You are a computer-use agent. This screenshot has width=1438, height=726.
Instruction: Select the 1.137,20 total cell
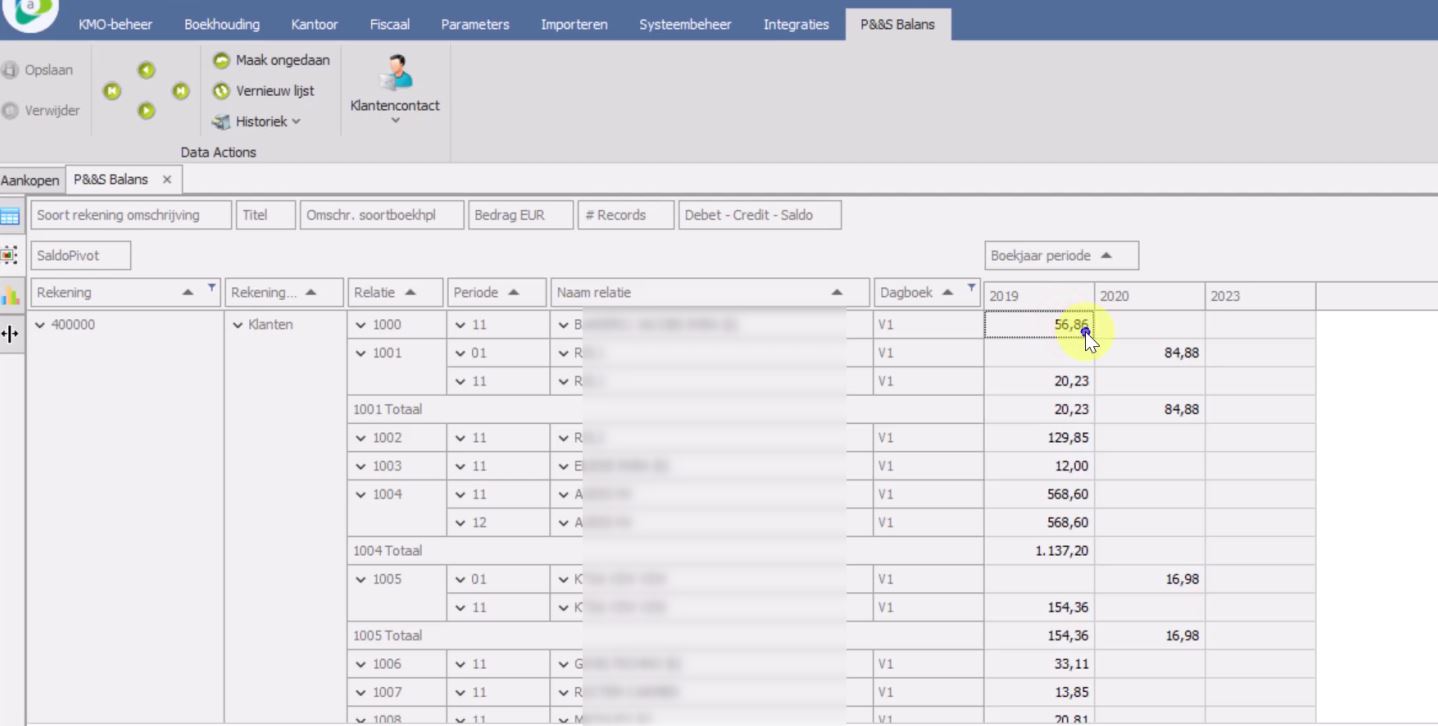[x=1039, y=551]
